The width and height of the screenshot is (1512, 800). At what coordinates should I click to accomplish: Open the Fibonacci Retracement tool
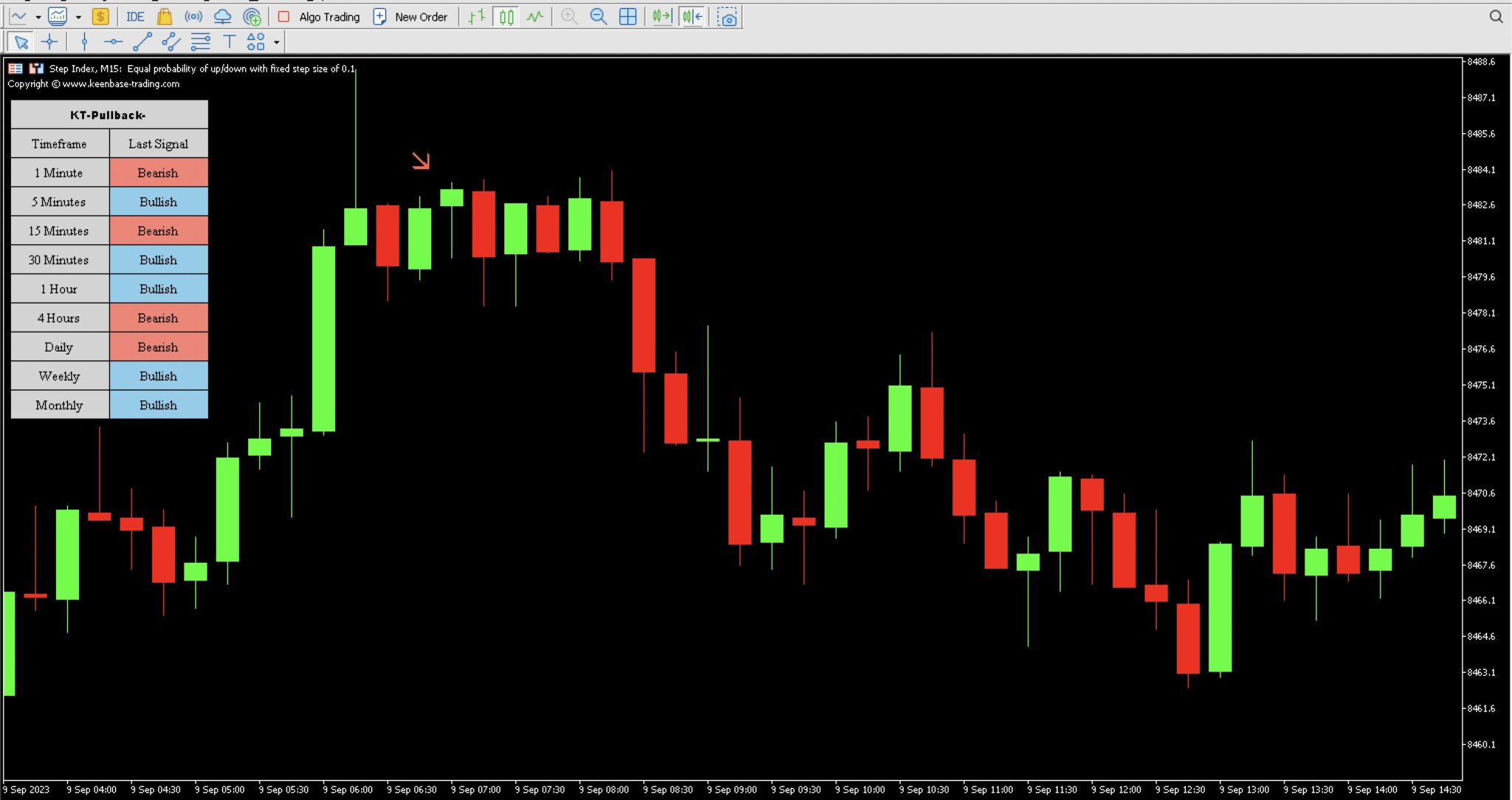coord(200,42)
